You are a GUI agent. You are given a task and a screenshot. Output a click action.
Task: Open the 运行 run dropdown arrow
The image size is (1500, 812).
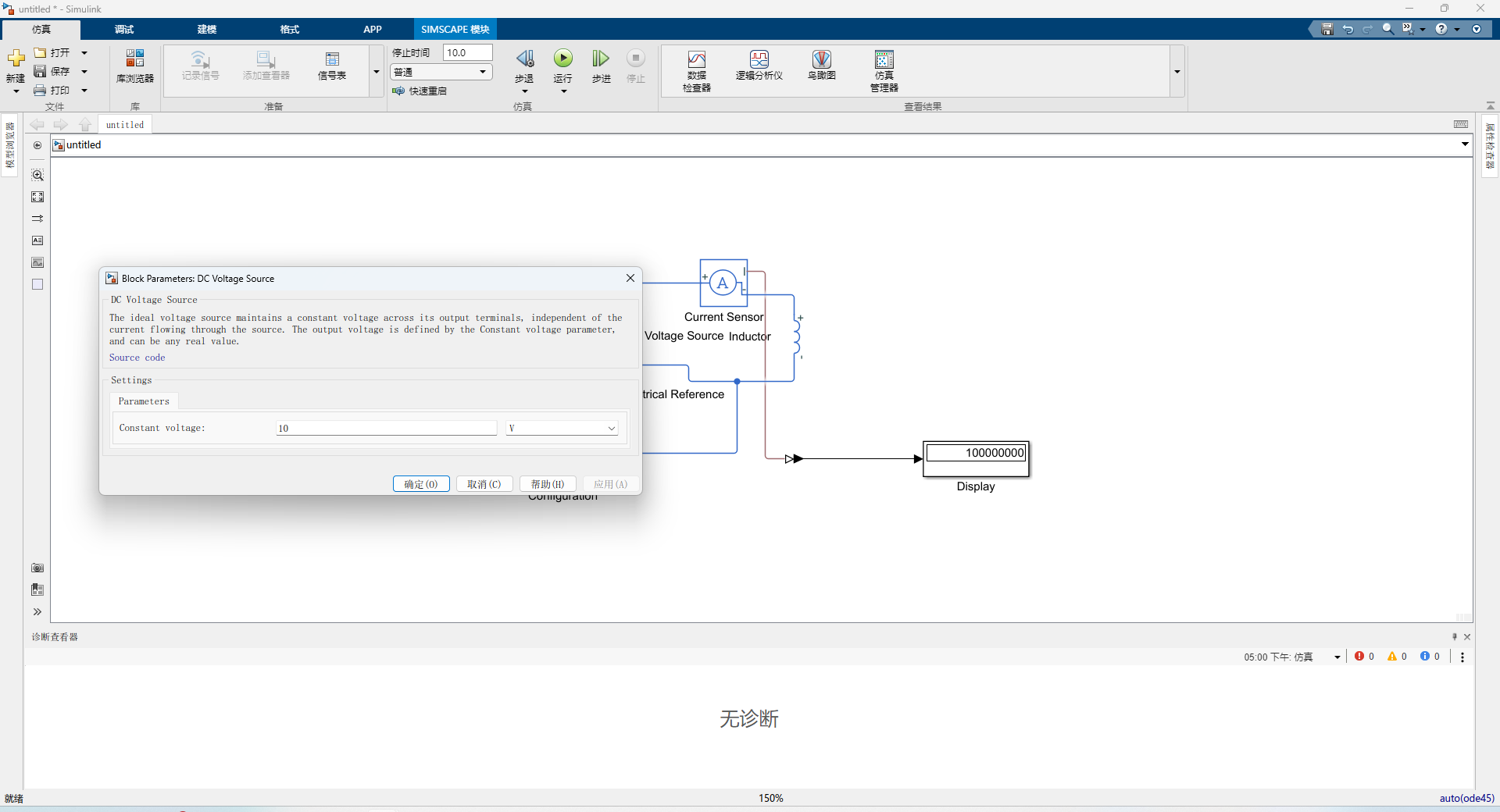[564, 91]
